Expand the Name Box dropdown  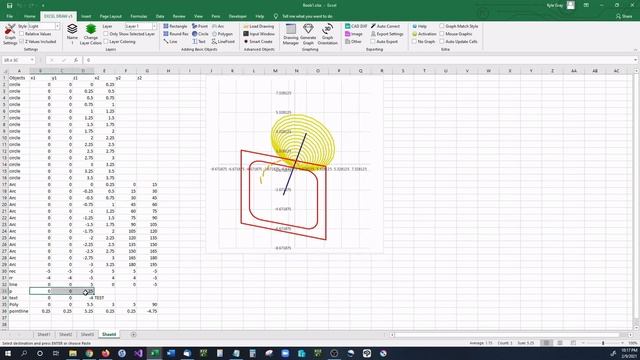point(32,60)
